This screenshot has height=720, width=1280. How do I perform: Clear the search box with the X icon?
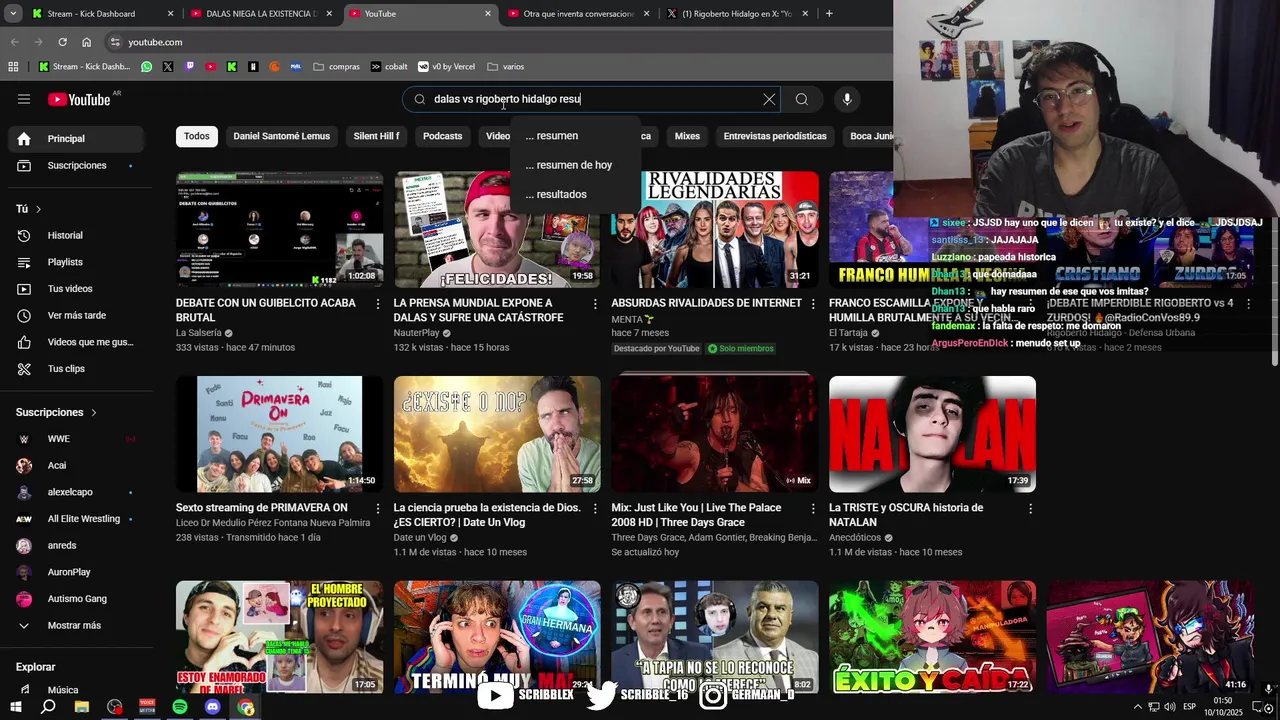(769, 99)
